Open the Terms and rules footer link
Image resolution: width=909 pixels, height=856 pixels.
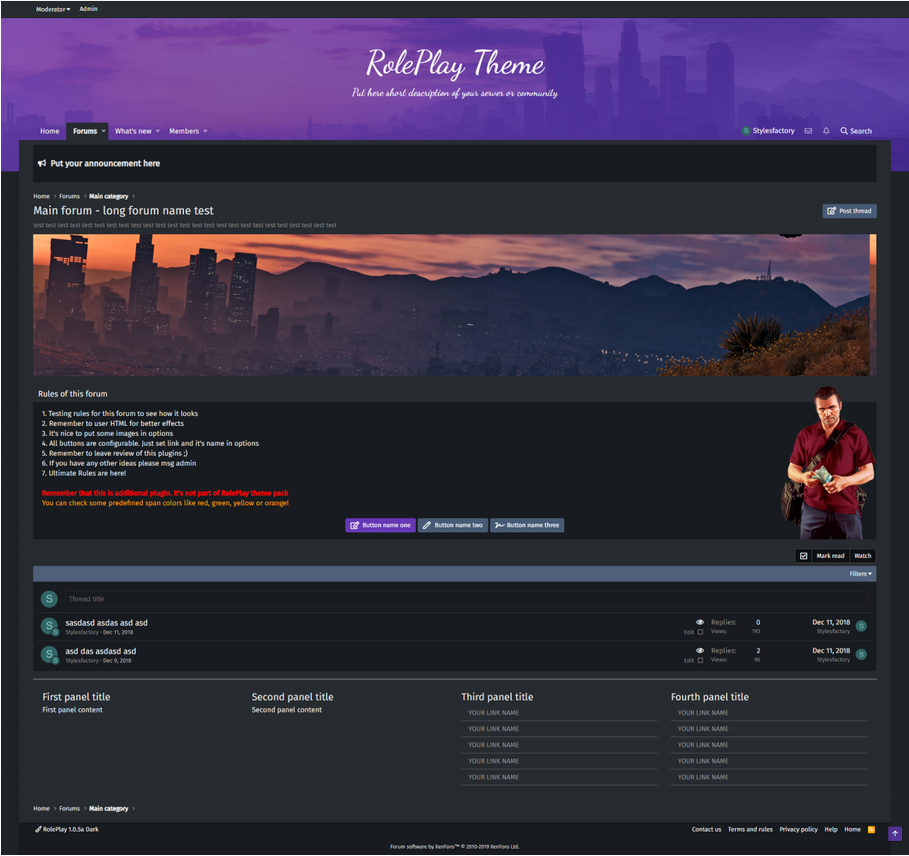click(750, 829)
